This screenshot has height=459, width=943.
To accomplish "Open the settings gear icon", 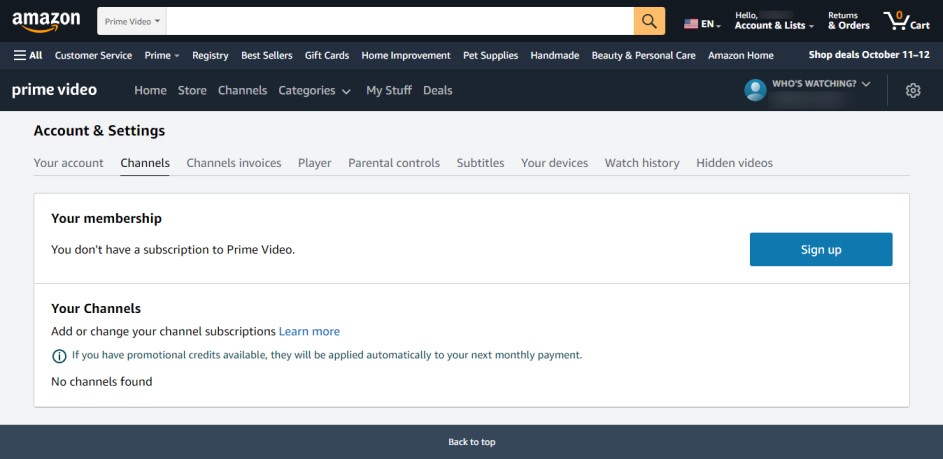I will (x=913, y=90).
